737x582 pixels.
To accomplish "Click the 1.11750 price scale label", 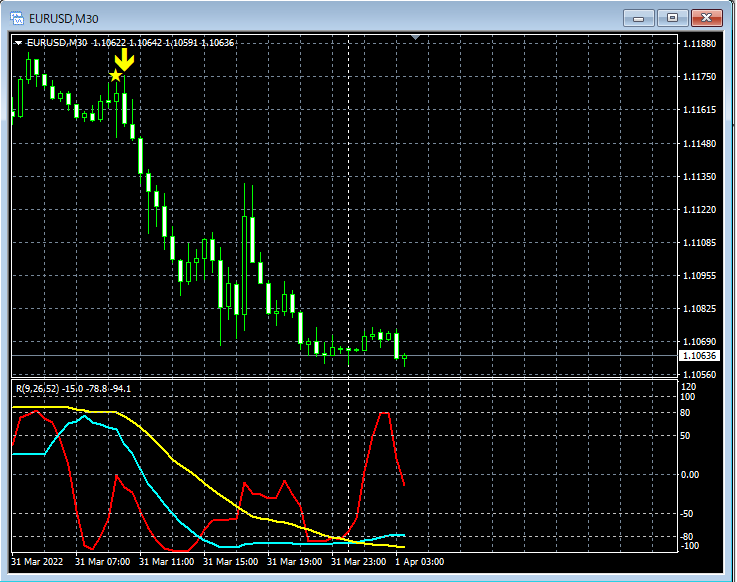I will click(x=699, y=77).
